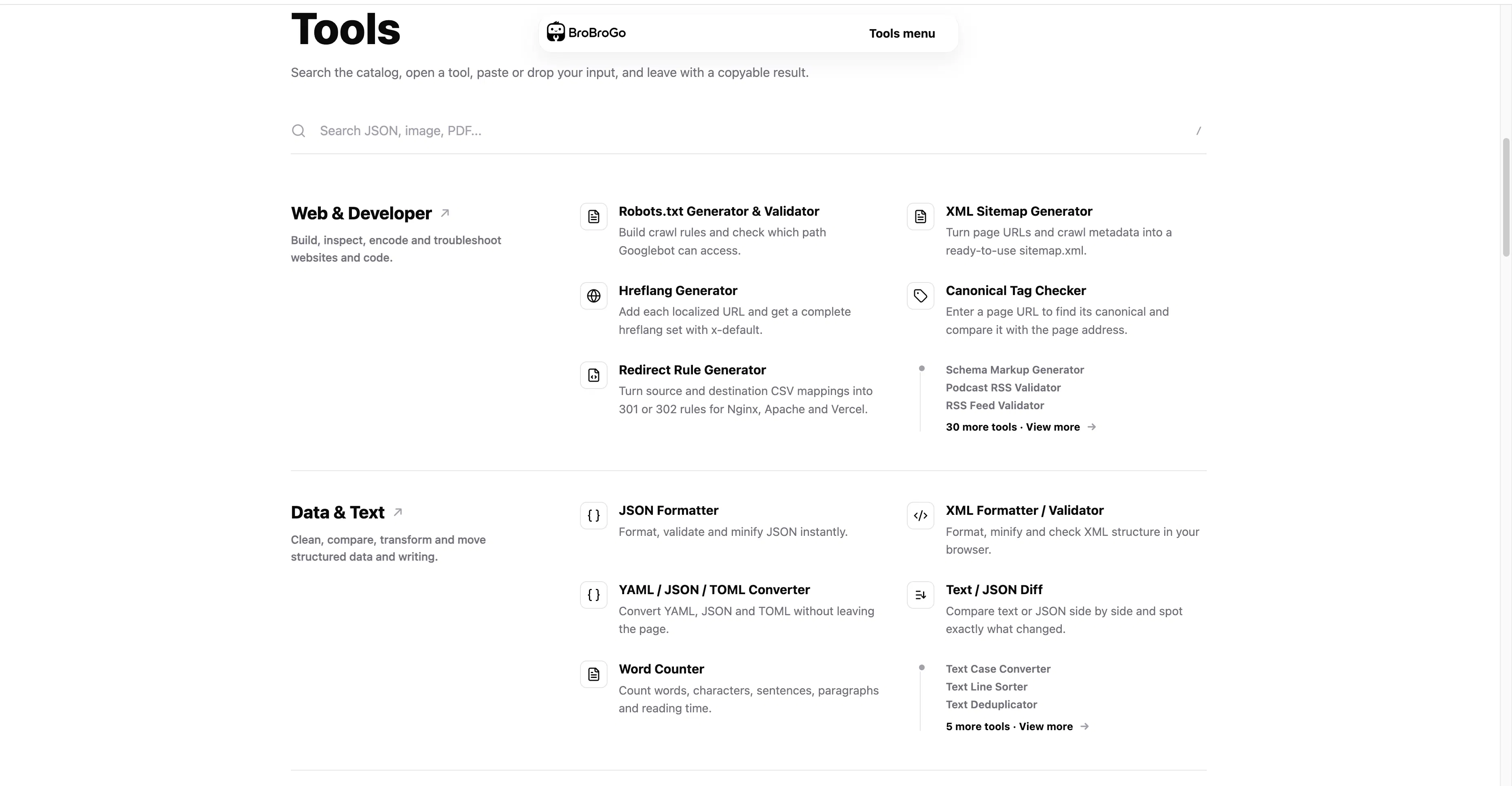Click the Redirect Rule Generator code-file icon
Image resolution: width=1512 pixels, height=786 pixels.
593,375
